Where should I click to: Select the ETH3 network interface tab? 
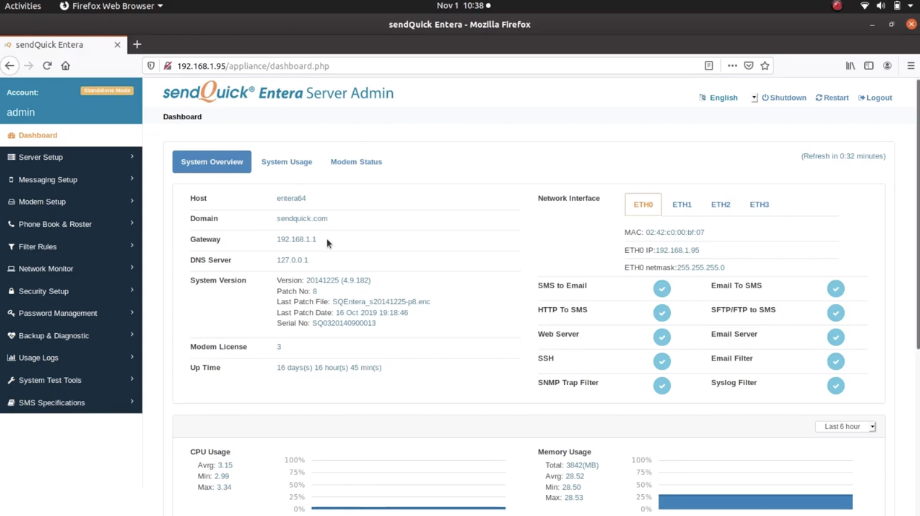coord(759,204)
